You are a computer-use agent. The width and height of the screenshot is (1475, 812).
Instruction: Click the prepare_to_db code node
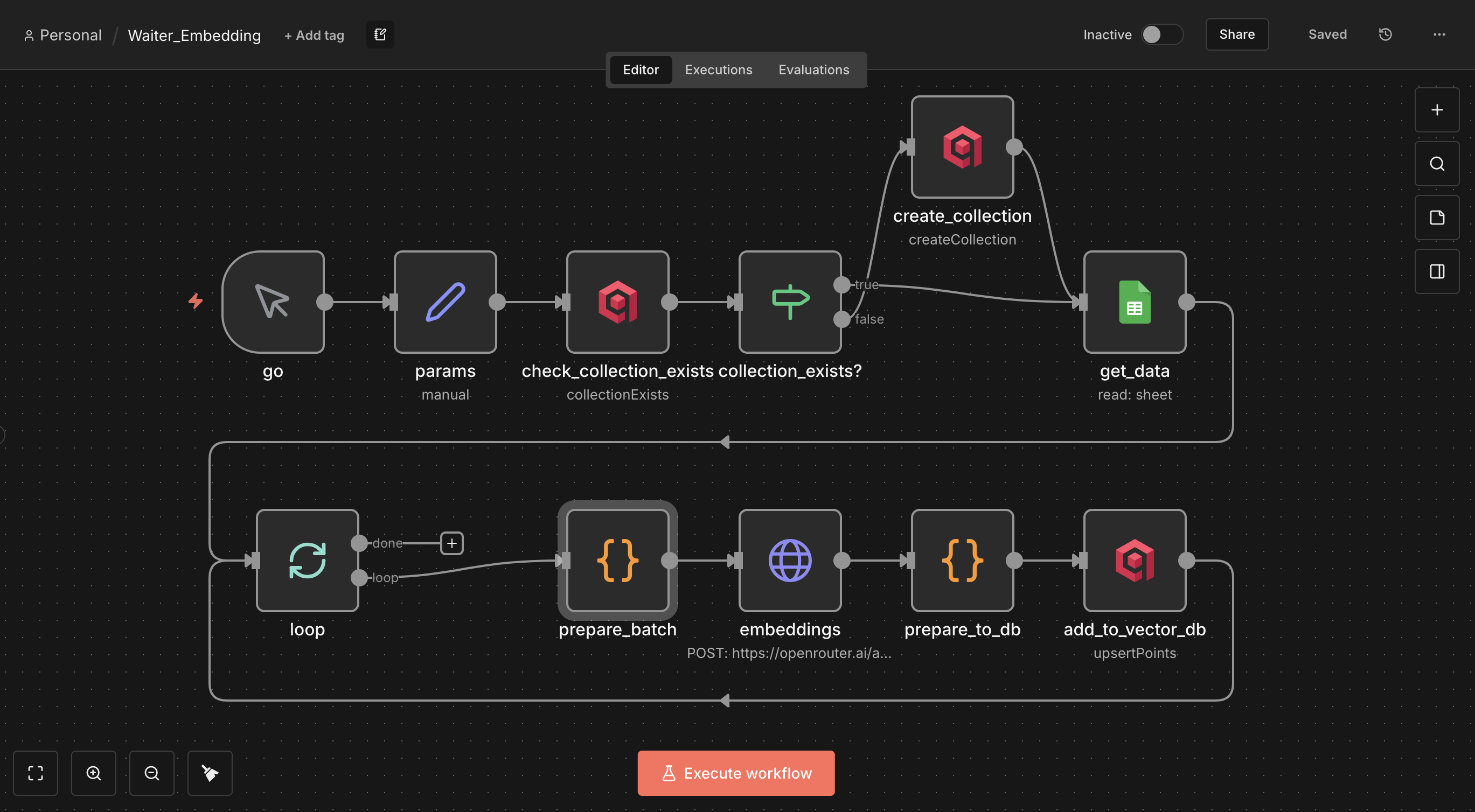962,560
